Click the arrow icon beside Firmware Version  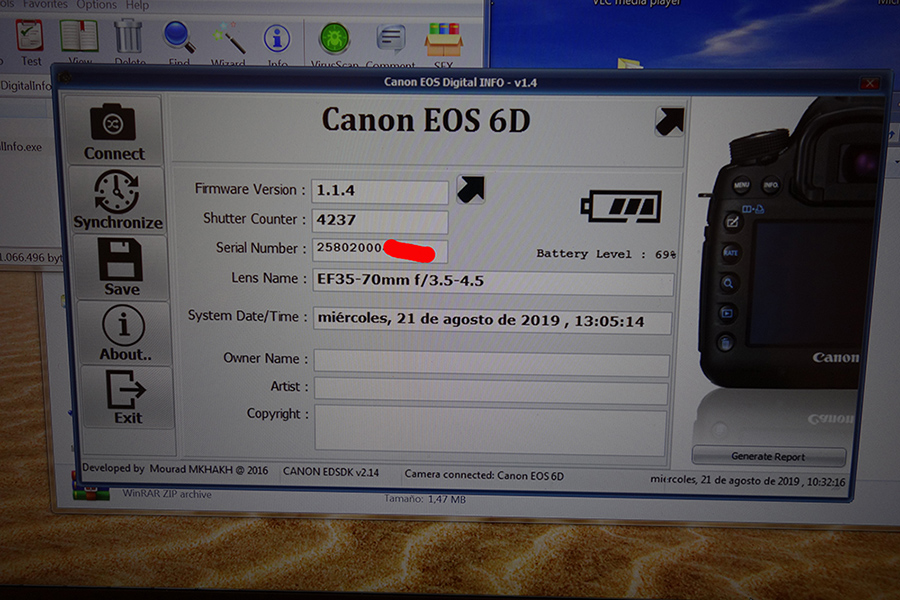(470, 189)
